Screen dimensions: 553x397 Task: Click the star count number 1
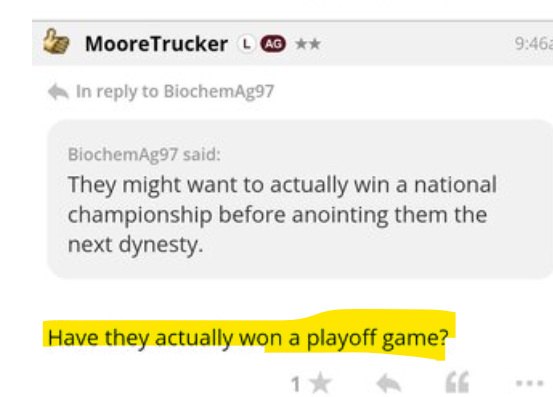[x=296, y=384]
